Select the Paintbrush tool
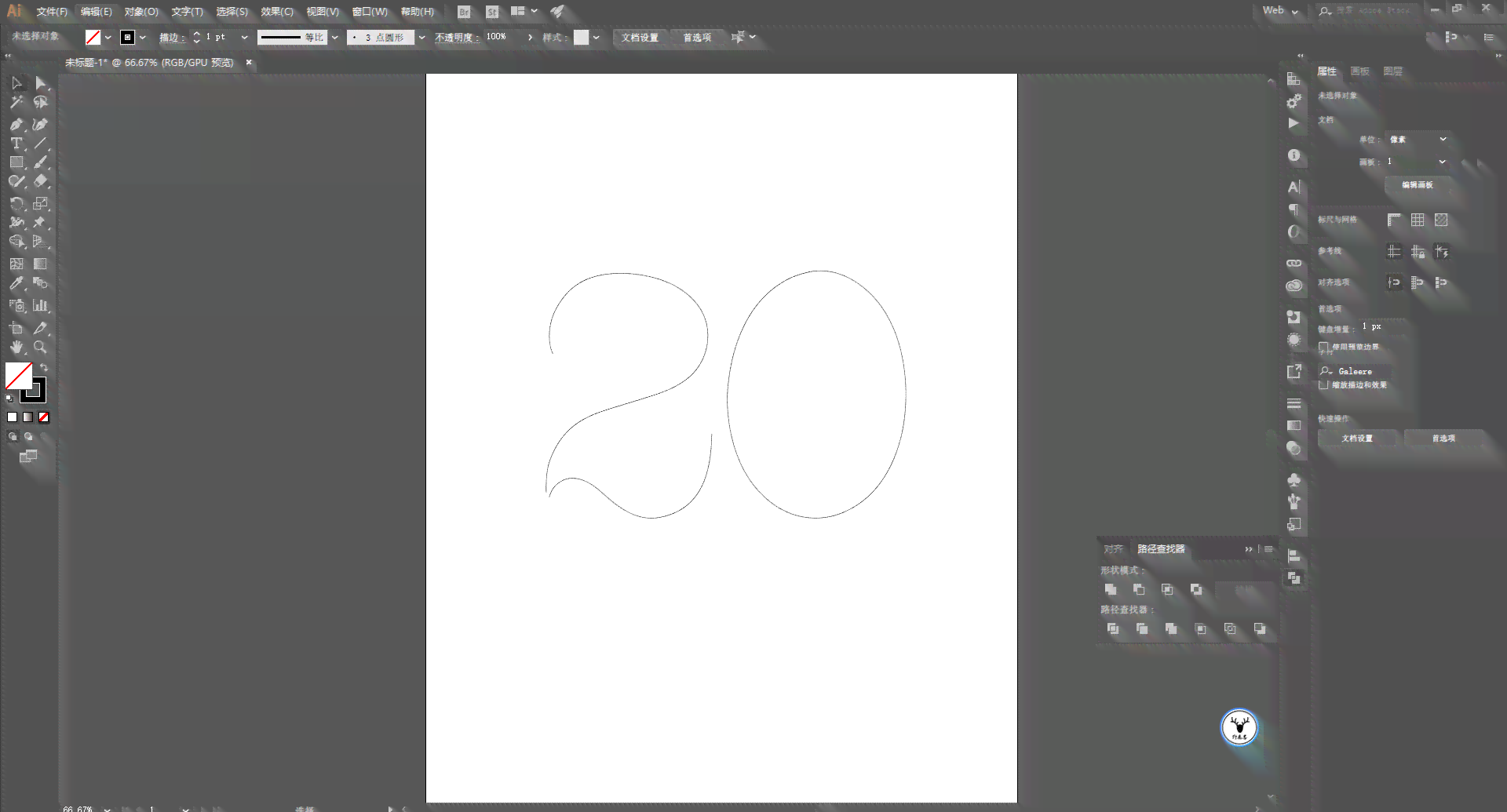Image resolution: width=1507 pixels, height=812 pixels. point(41,162)
